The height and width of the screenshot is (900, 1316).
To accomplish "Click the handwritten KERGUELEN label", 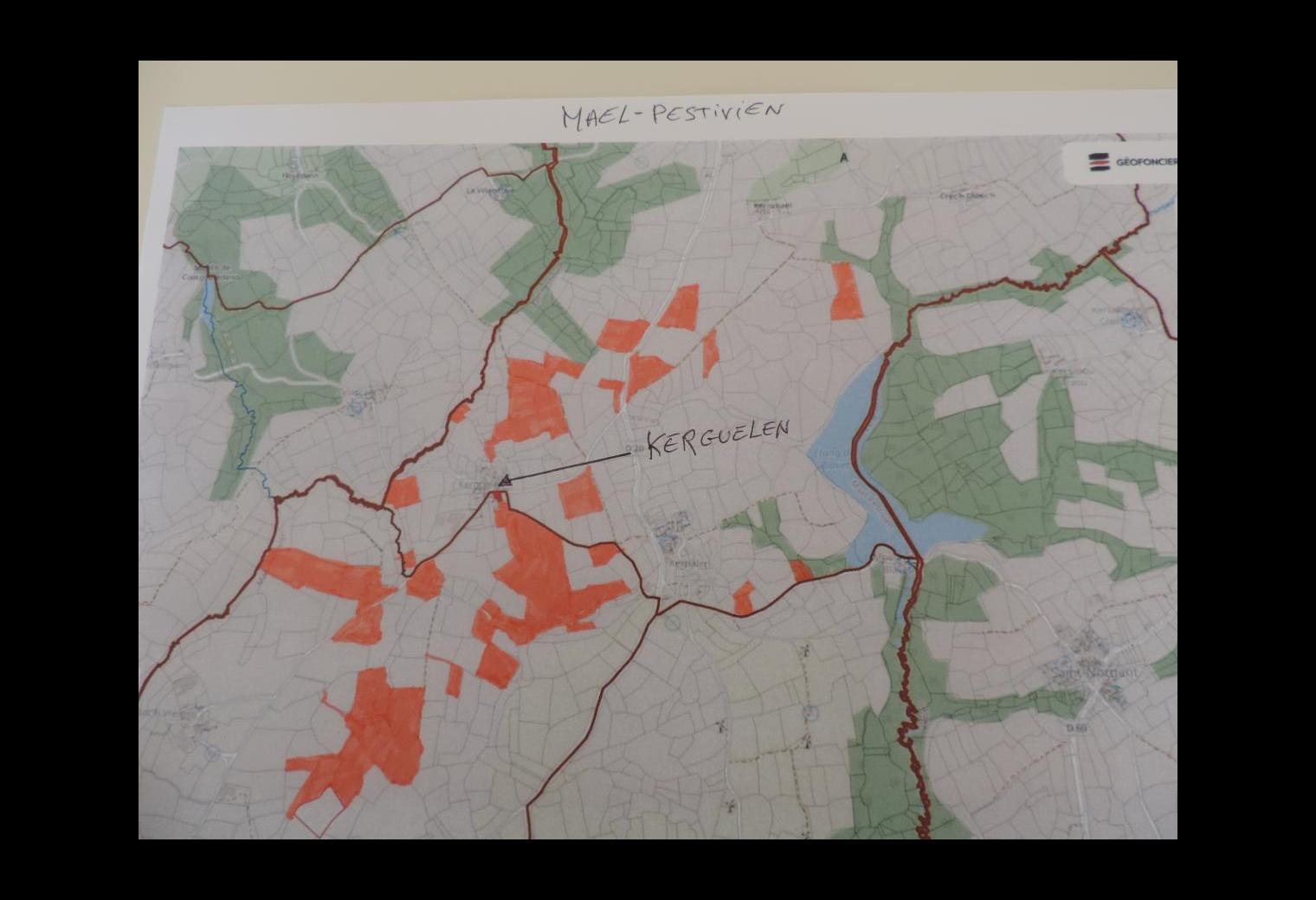I will tap(718, 437).
